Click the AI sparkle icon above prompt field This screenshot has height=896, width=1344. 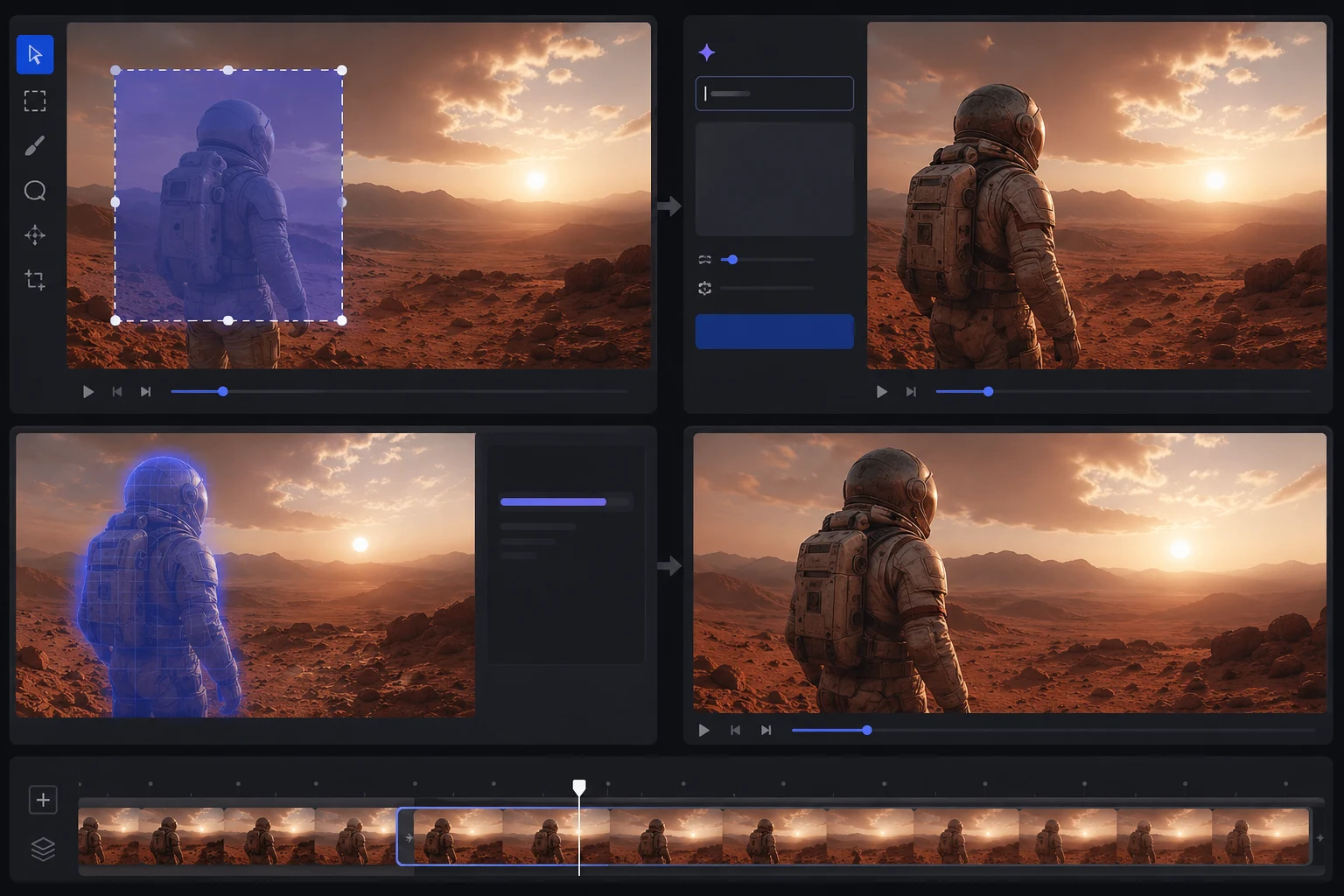click(707, 52)
